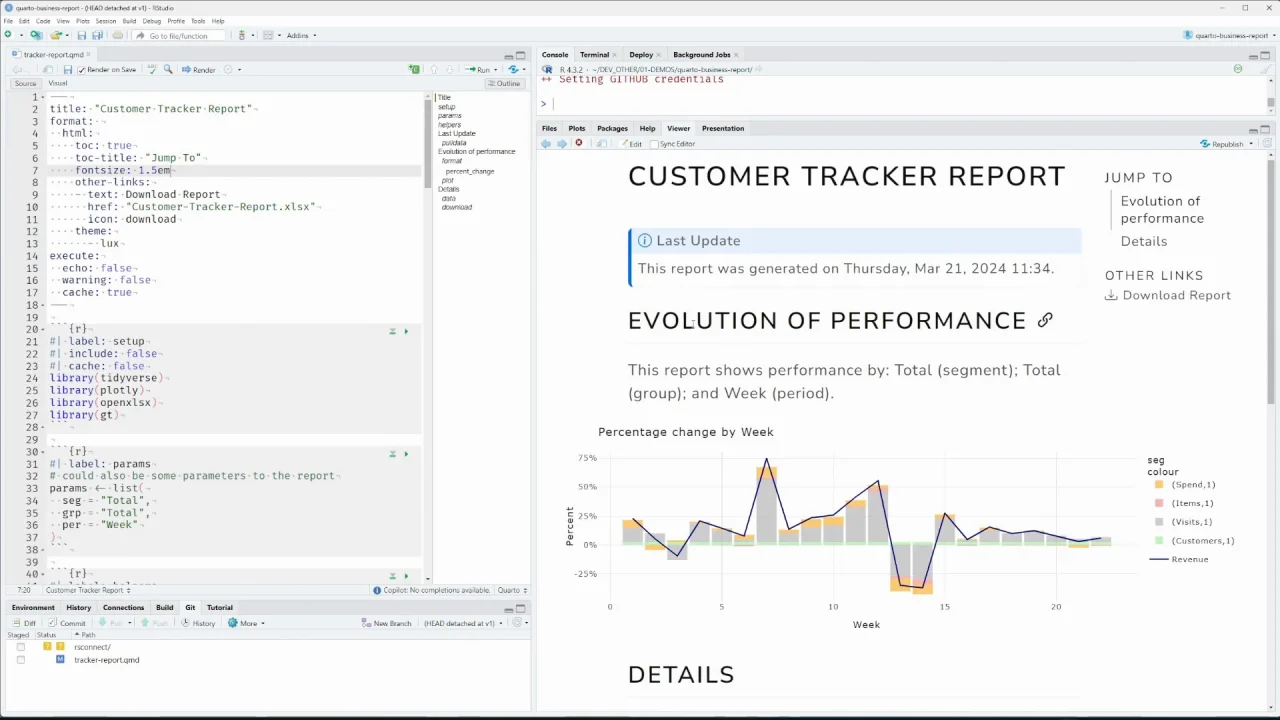Image resolution: width=1280 pixels, height=720 pixels.
Task: Switch to the Terminal tab
Action: (x=594, y=55)
